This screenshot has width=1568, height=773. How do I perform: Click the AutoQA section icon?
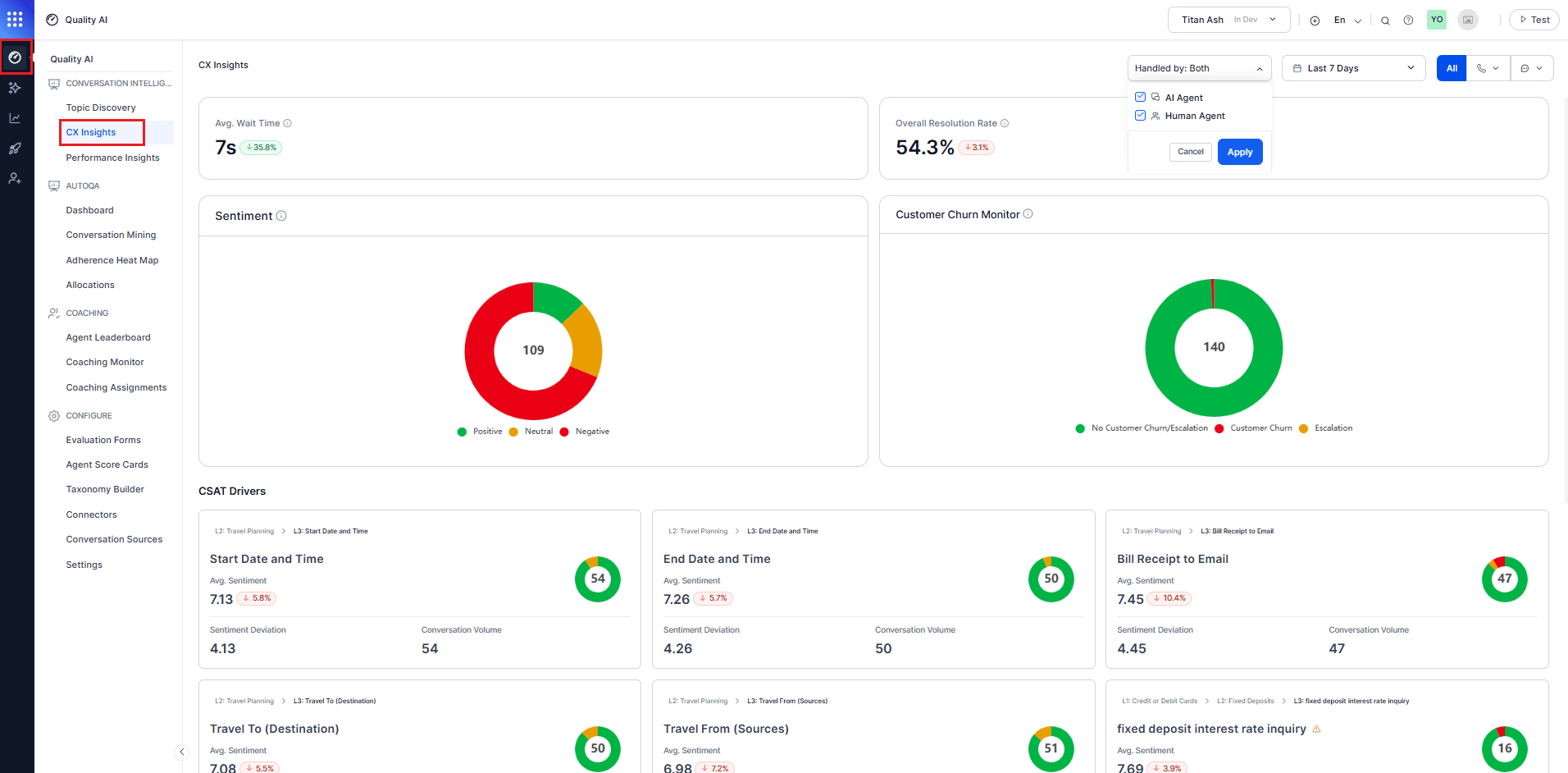pyautogui.click(x=54, y=186)
